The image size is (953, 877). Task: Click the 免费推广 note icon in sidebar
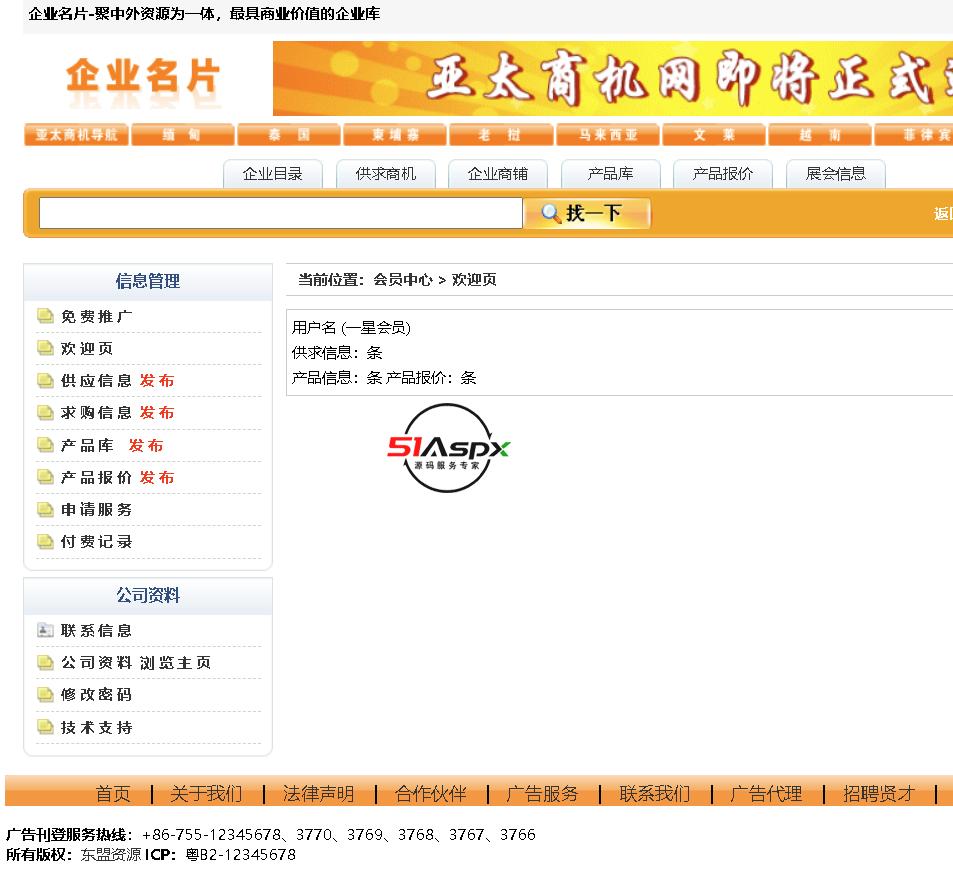45,316
